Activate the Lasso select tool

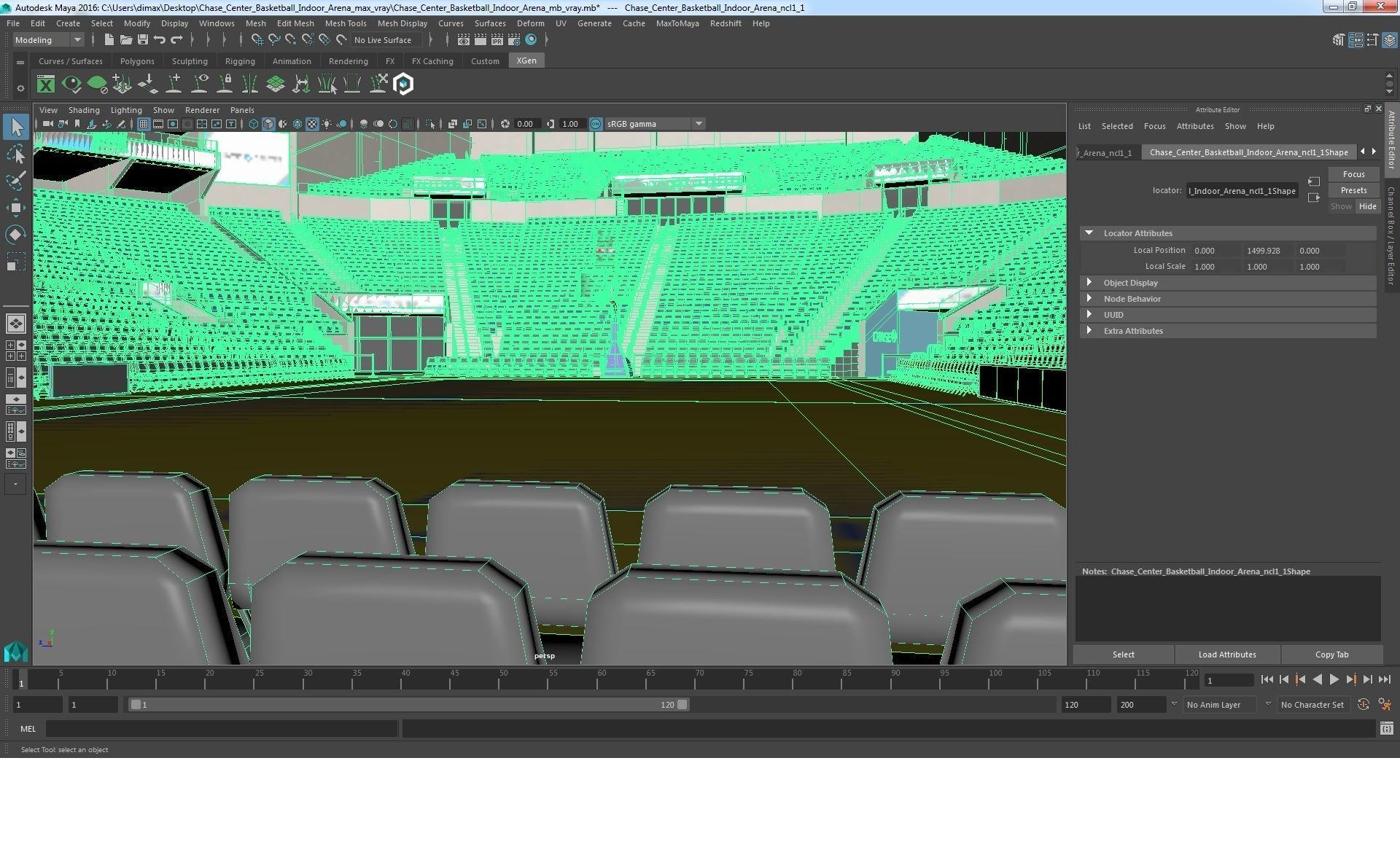[x=16, y=154]
